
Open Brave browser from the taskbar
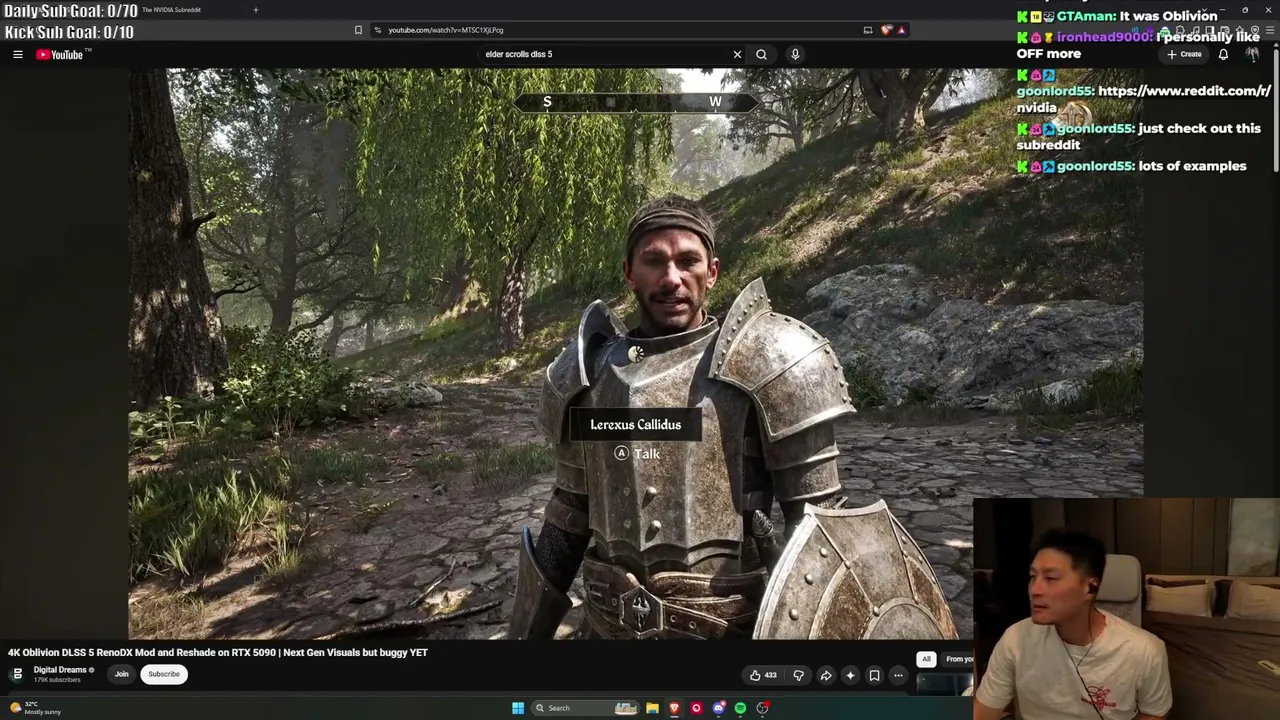click(x=674, y=708)
